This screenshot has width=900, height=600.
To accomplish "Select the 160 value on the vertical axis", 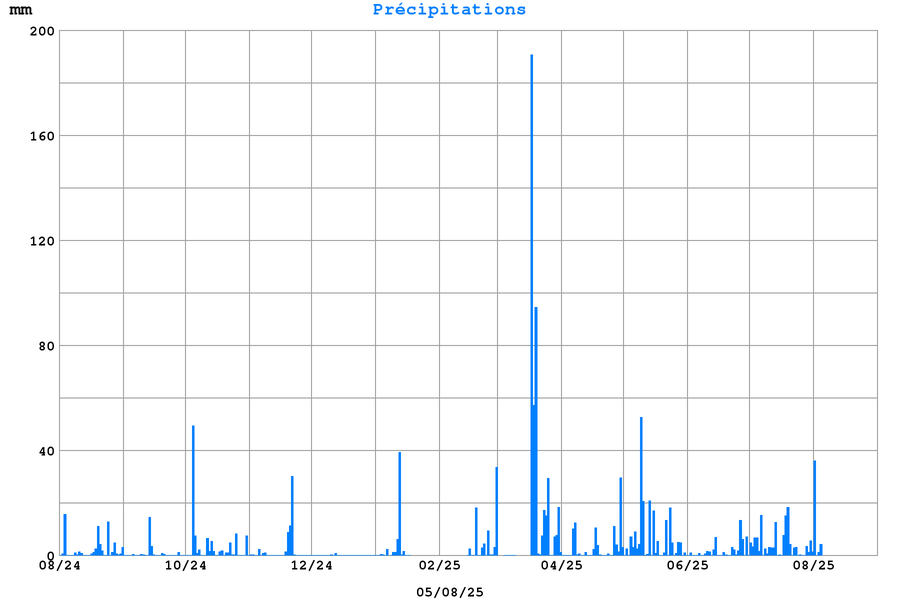I will coord(43,136).
